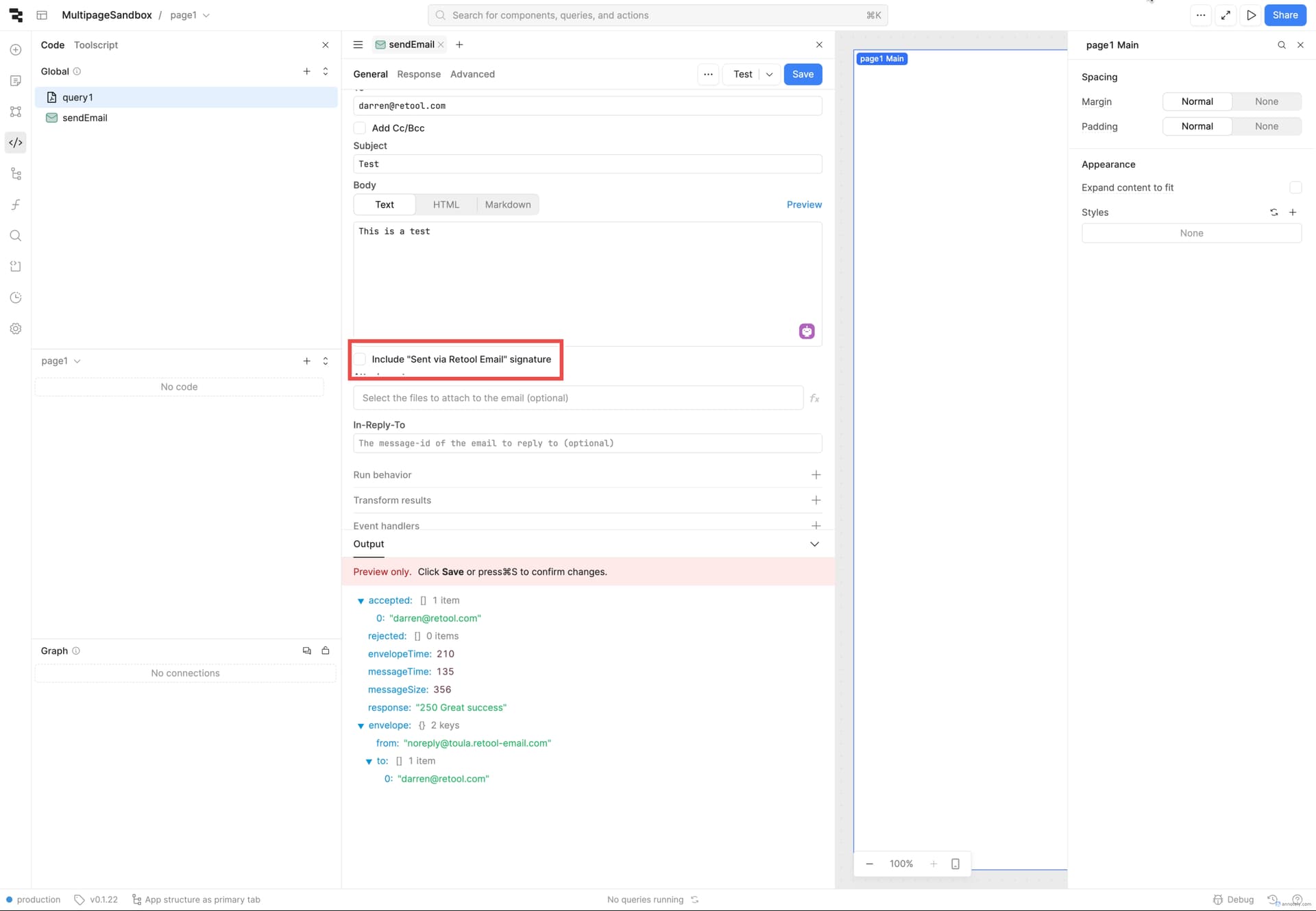Open the Test button dropdown arrow
The width and height of the screenshot is (1316, 911).
click(x=769, y=75)
